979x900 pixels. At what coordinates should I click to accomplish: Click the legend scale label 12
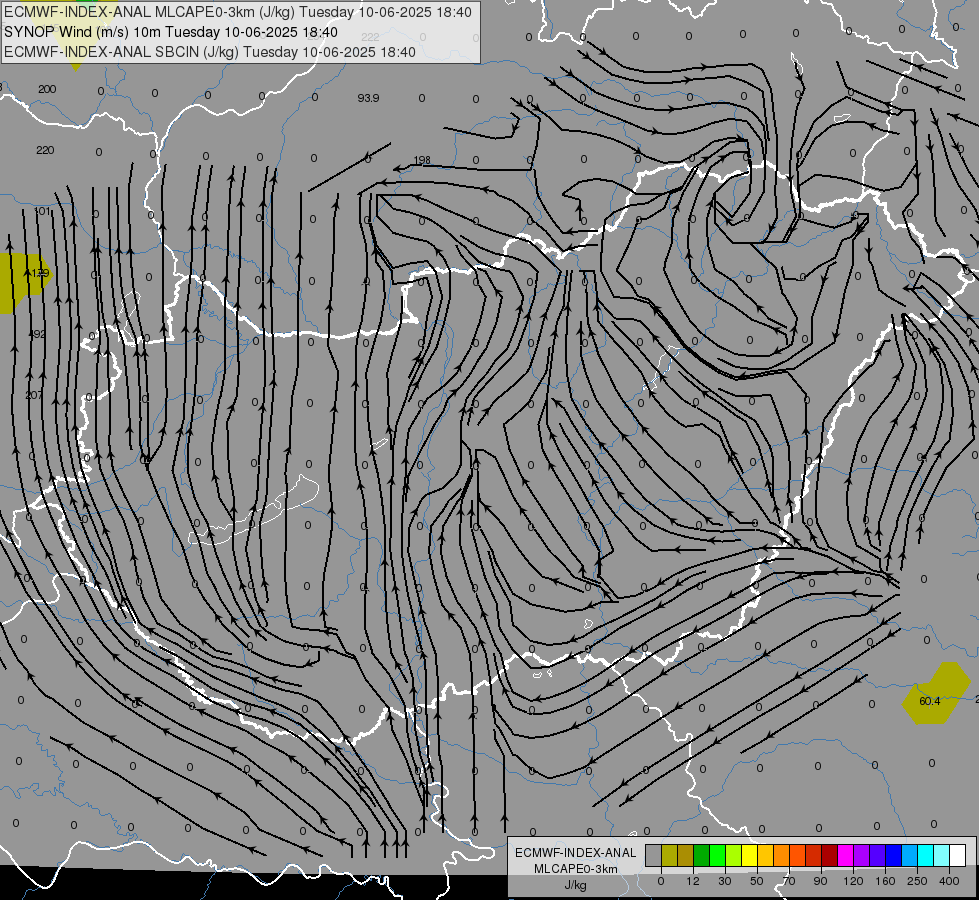[693, 881]
